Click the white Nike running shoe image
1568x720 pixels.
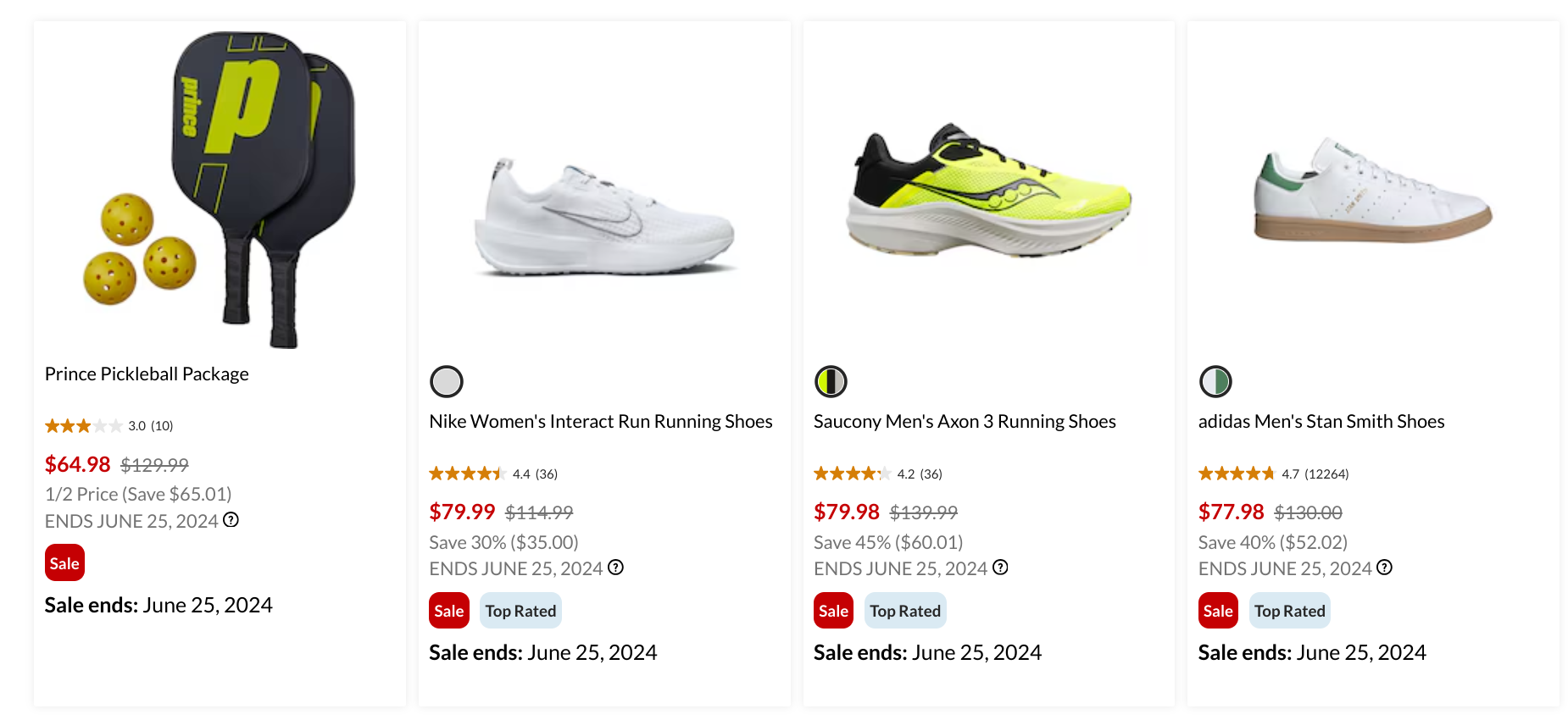tap(604, 219)
